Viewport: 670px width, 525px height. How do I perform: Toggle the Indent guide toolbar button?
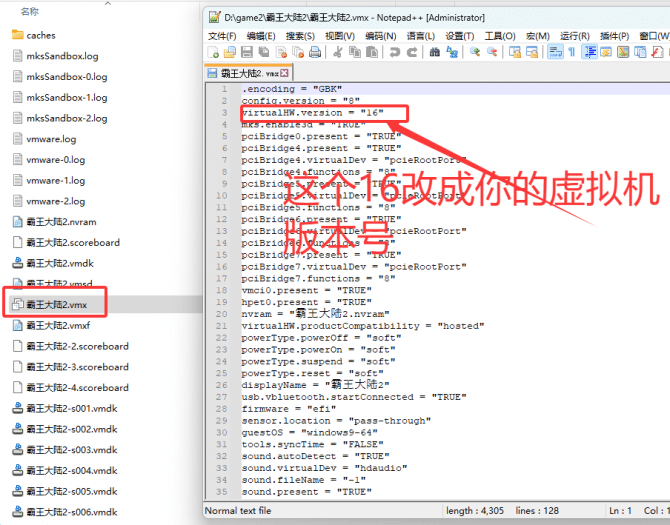tap(588, 52)
